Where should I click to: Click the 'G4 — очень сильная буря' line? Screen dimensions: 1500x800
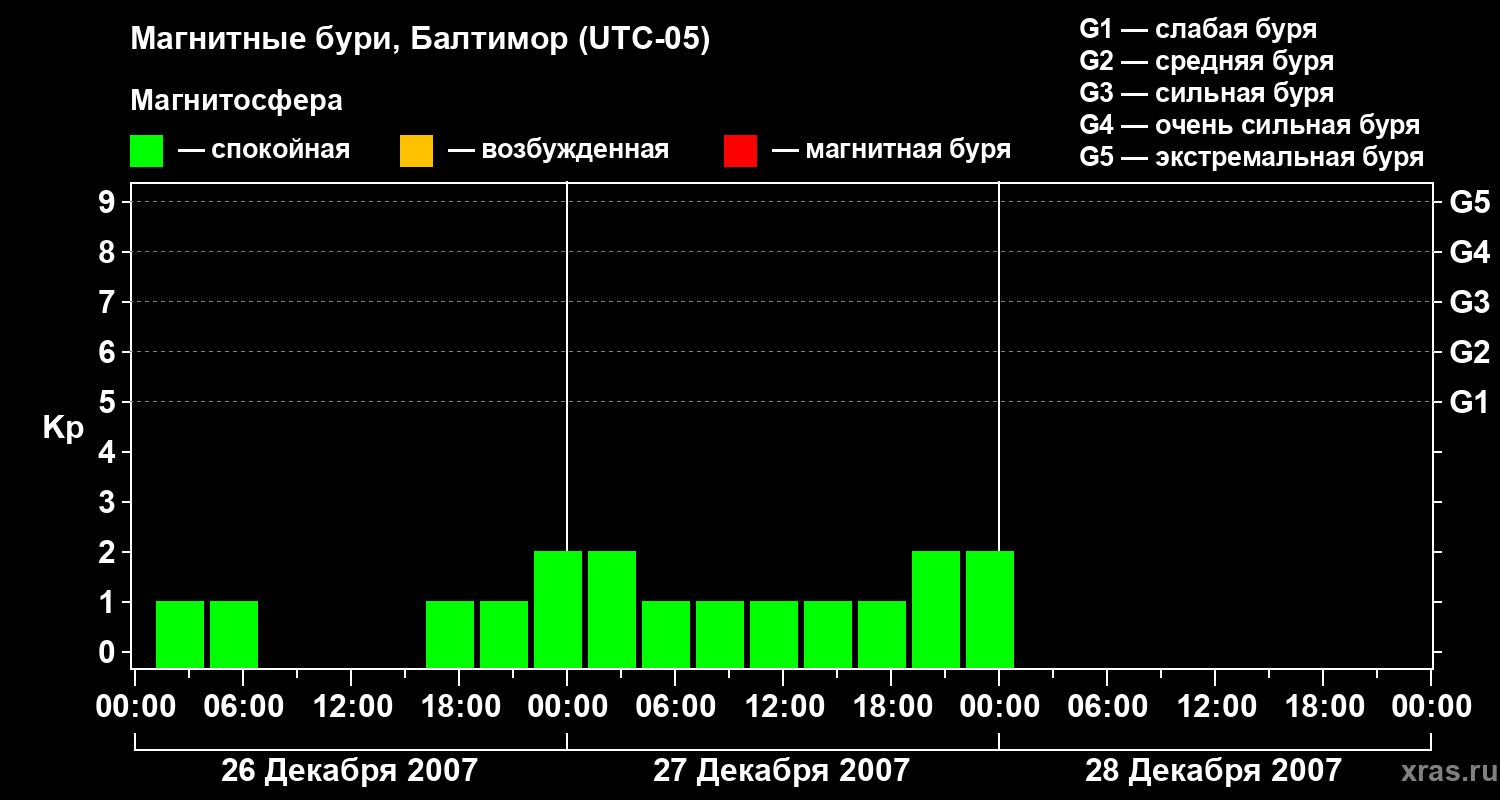1250,125
